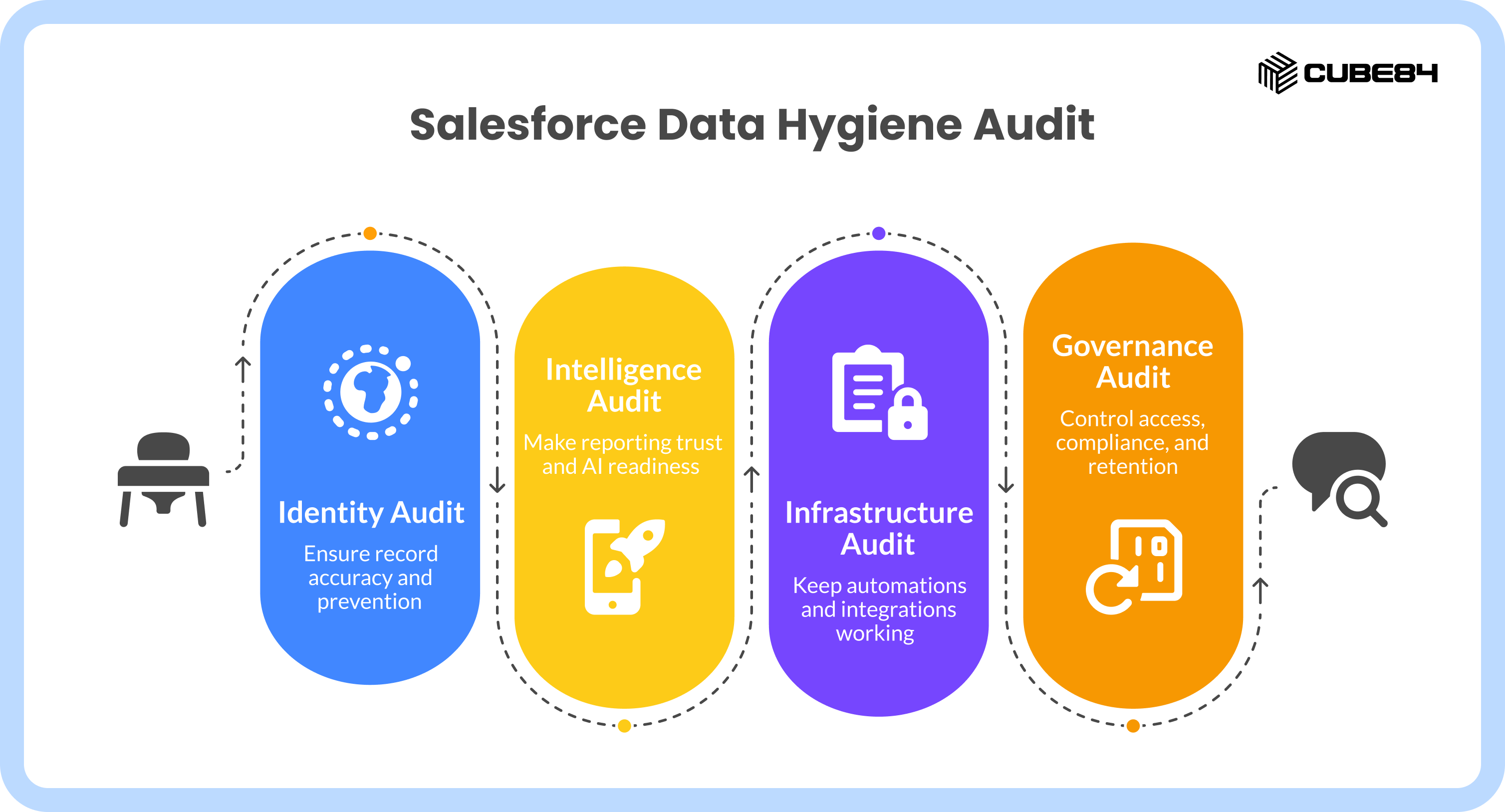1505x812 pixels.
Task: Click the chat bubble magnifier icon
Action: click(1340, 480)
